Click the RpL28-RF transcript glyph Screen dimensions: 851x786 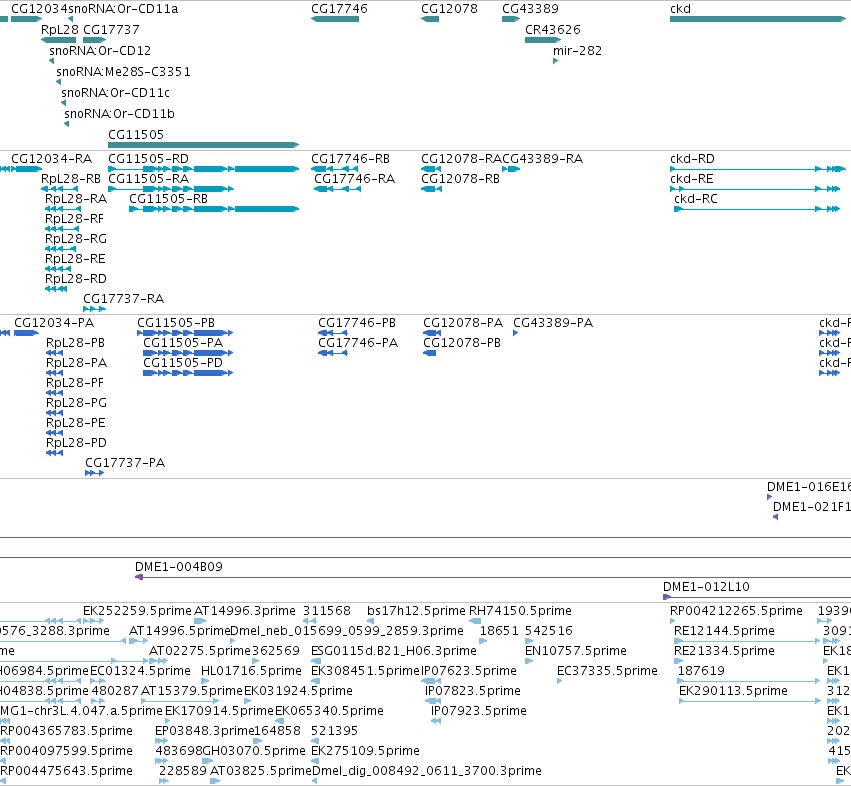[62, 229]
